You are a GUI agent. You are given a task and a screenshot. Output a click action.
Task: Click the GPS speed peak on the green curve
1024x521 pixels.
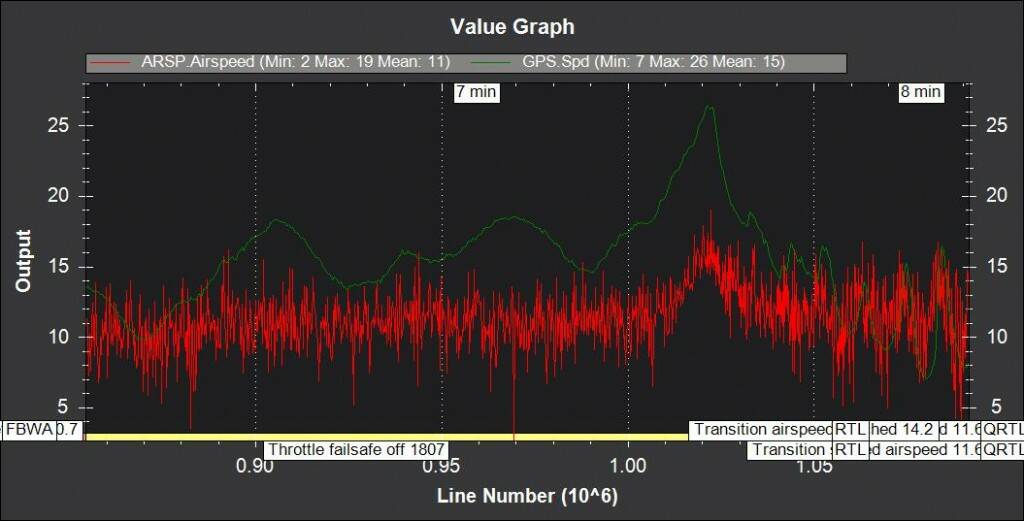click(x=710, y=107)
